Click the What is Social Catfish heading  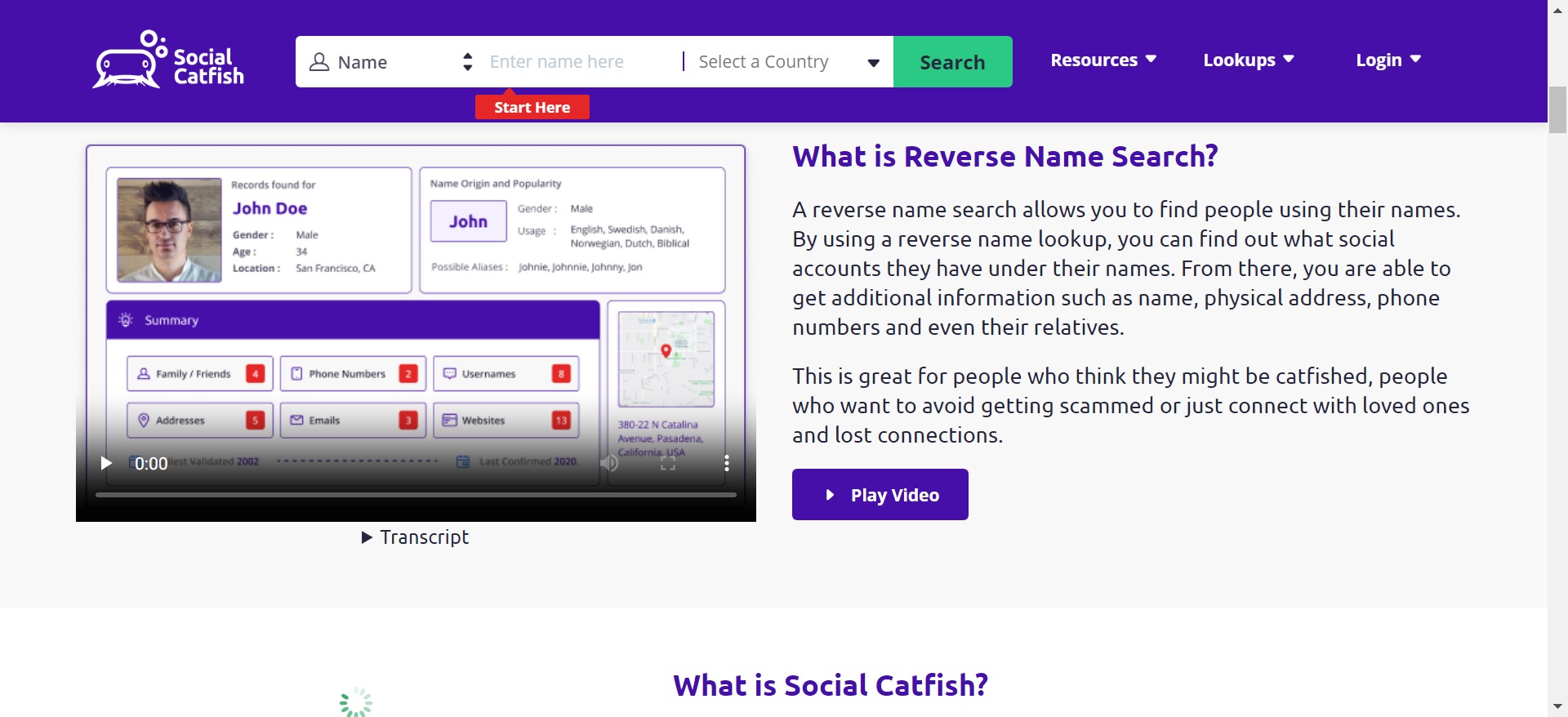831,685
